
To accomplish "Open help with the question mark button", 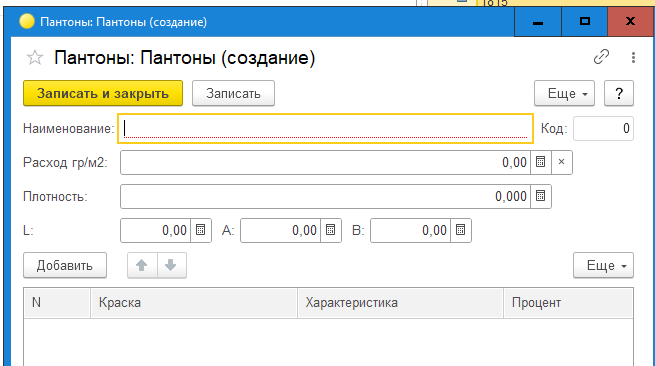I will (x=619, y=93).
